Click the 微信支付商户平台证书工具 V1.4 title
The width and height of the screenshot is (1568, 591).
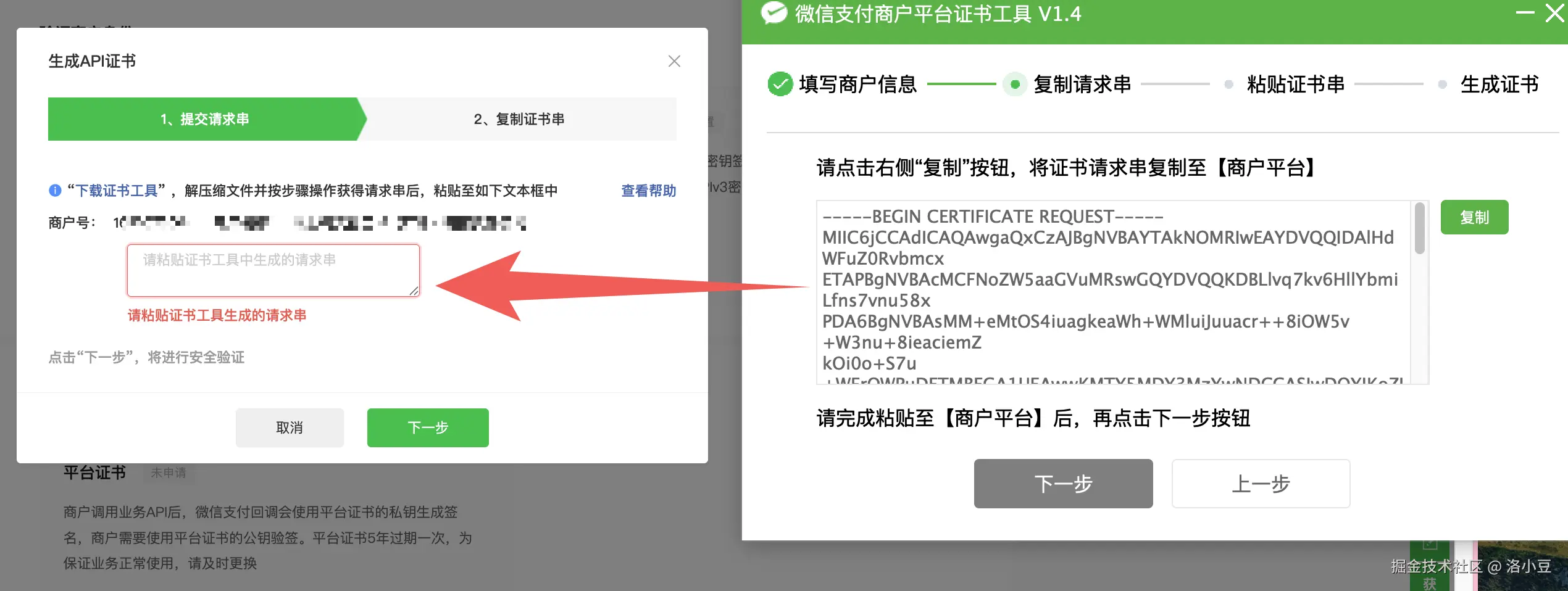[938, 14]
